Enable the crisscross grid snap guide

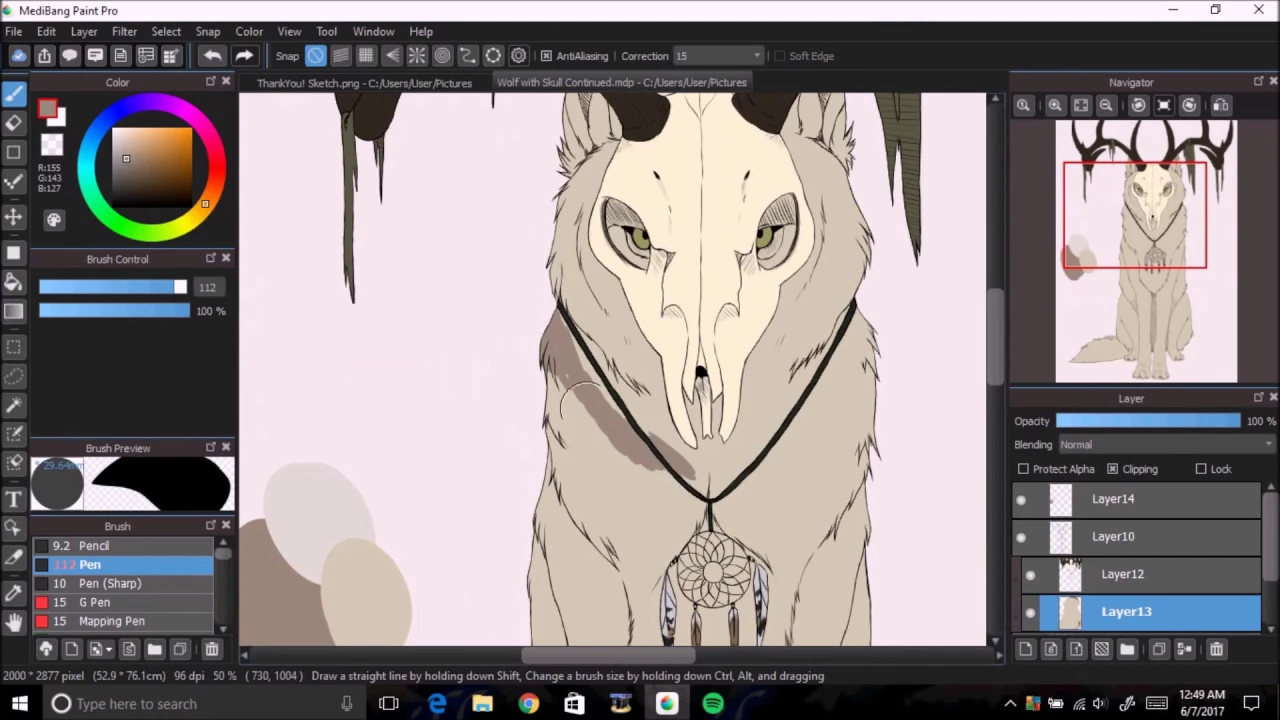coord(366,56)
